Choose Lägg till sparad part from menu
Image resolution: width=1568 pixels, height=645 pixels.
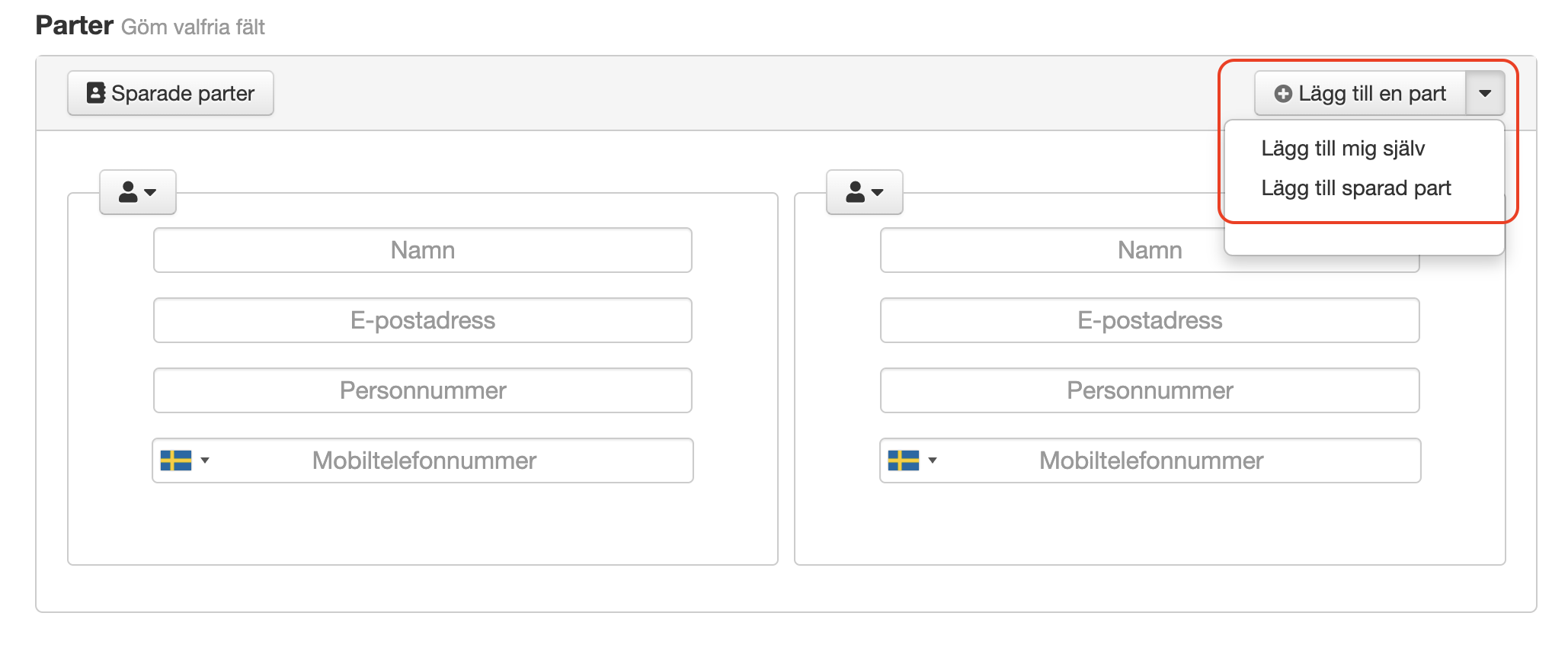[1356, 188]
